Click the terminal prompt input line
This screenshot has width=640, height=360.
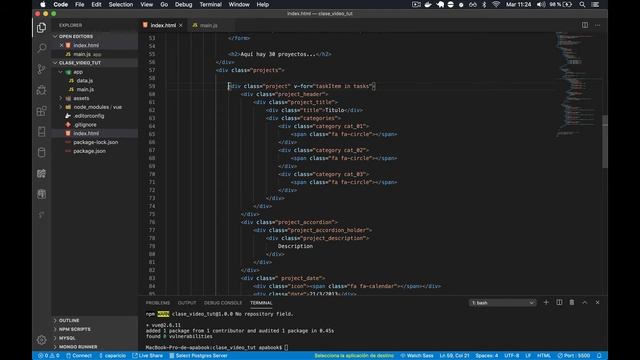tap(217, 347)
